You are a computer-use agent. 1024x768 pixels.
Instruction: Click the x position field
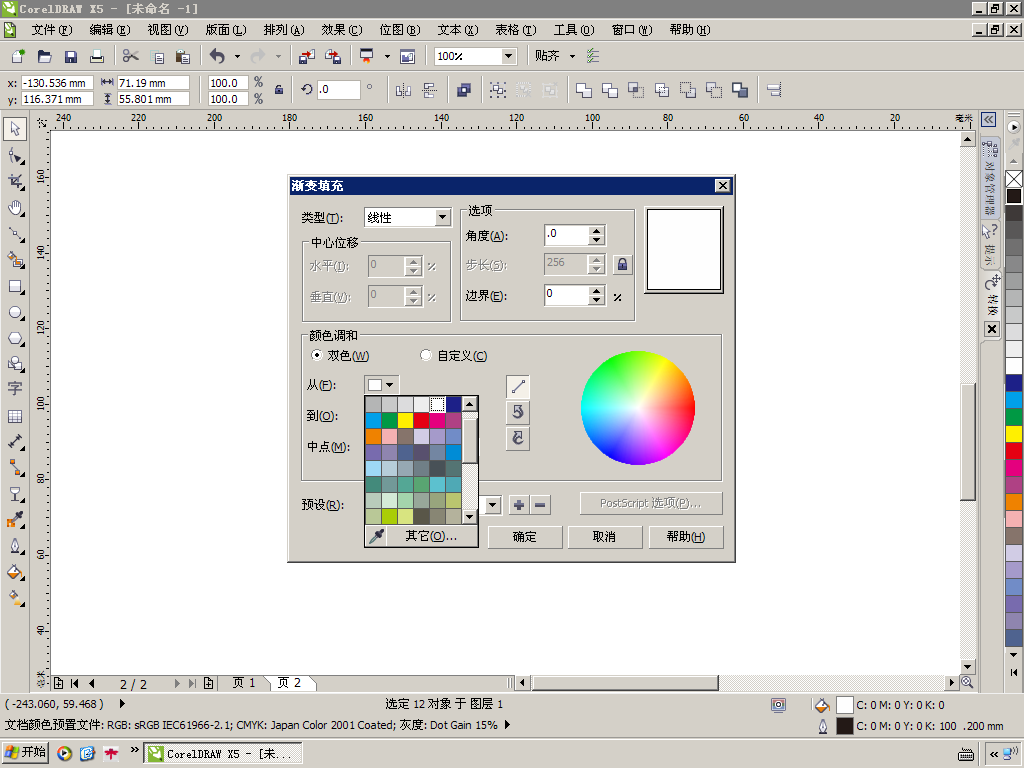[57, 83]
